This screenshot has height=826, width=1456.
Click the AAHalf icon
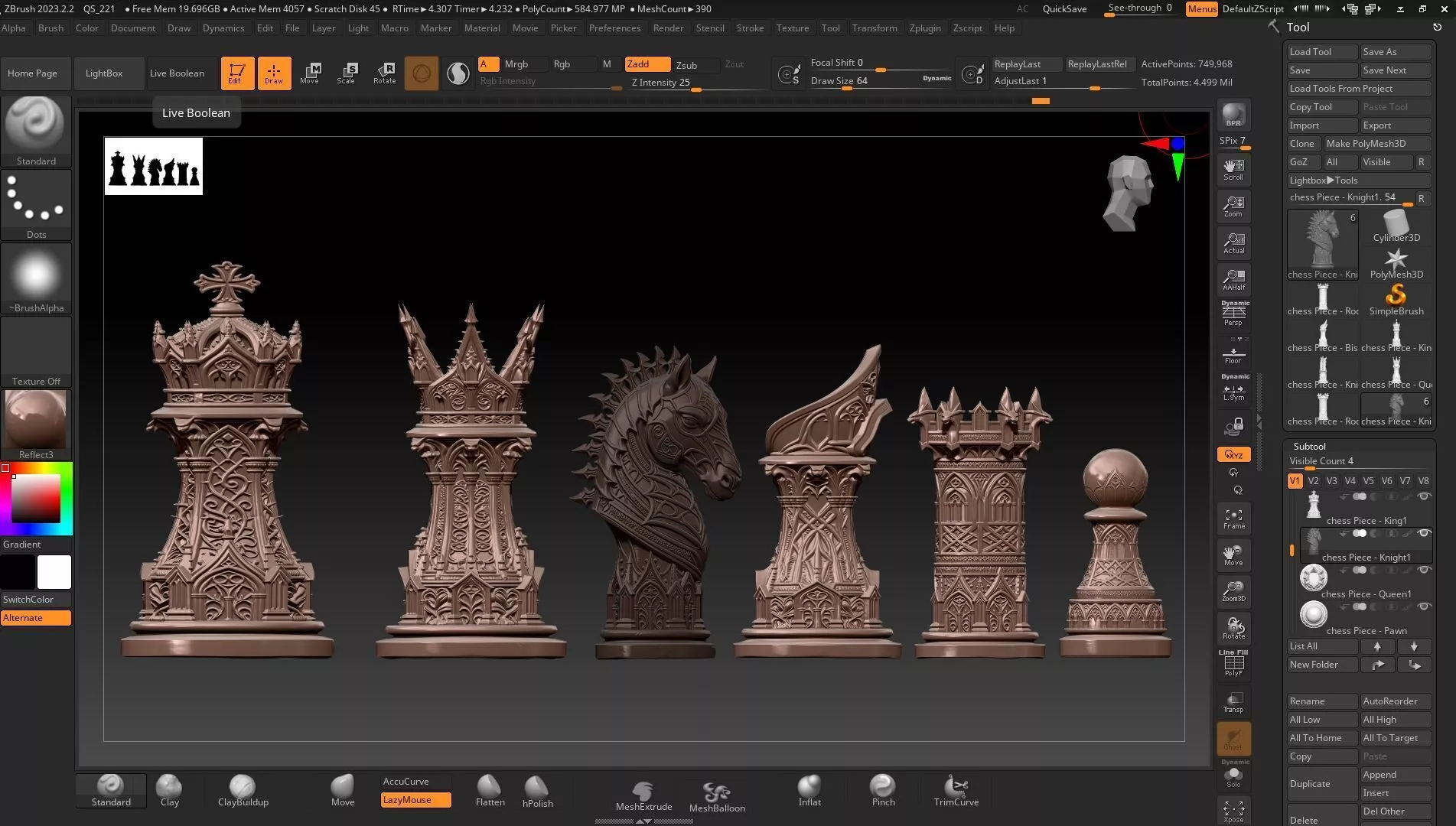point(1233,280)
